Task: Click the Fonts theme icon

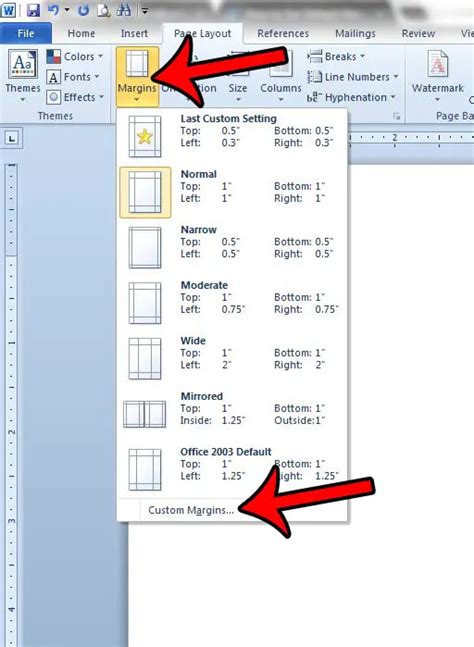Action: point(53,77)
